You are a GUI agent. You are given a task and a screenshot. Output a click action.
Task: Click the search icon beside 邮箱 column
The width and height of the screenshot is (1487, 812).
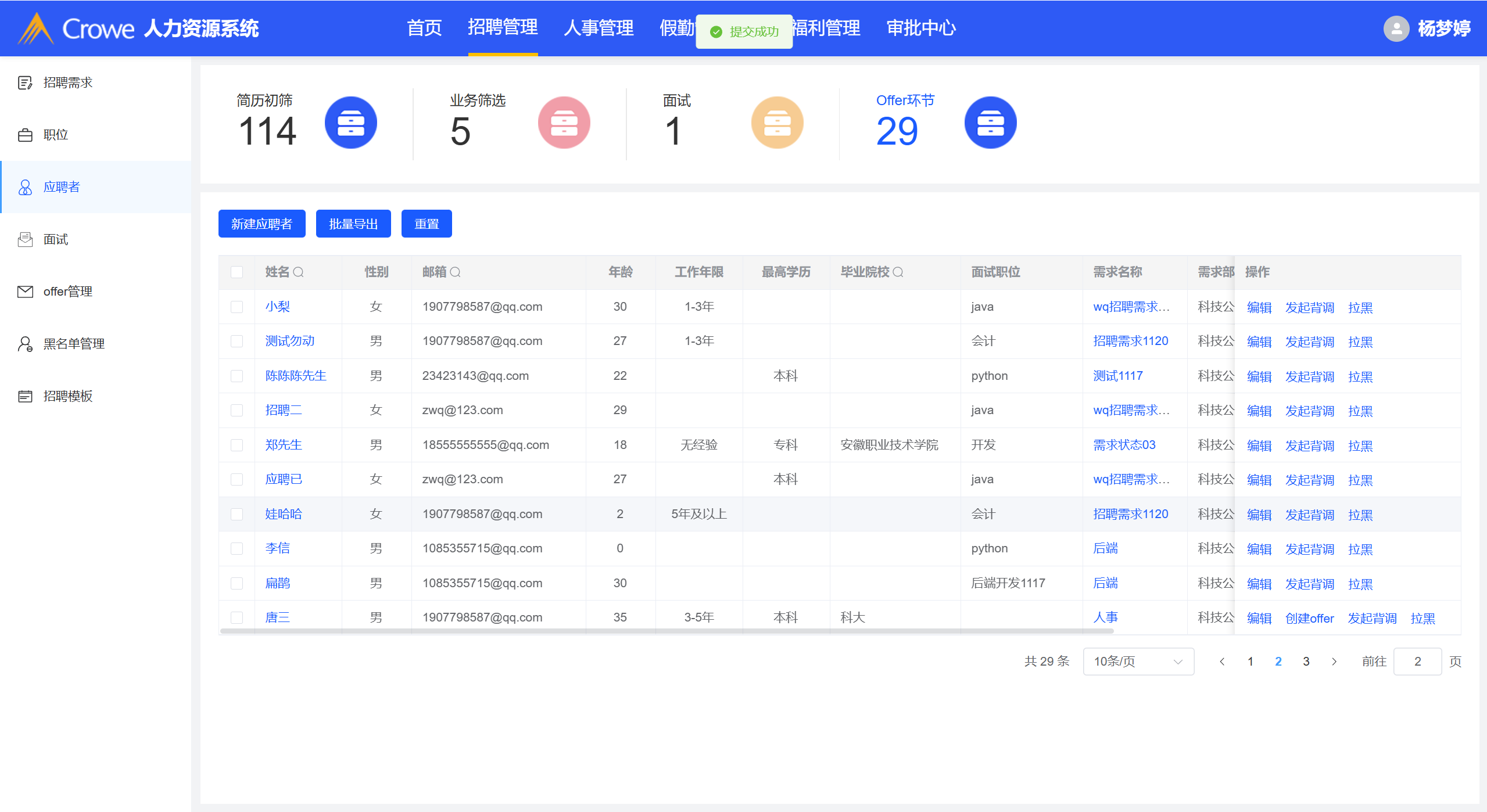(455, 272)
